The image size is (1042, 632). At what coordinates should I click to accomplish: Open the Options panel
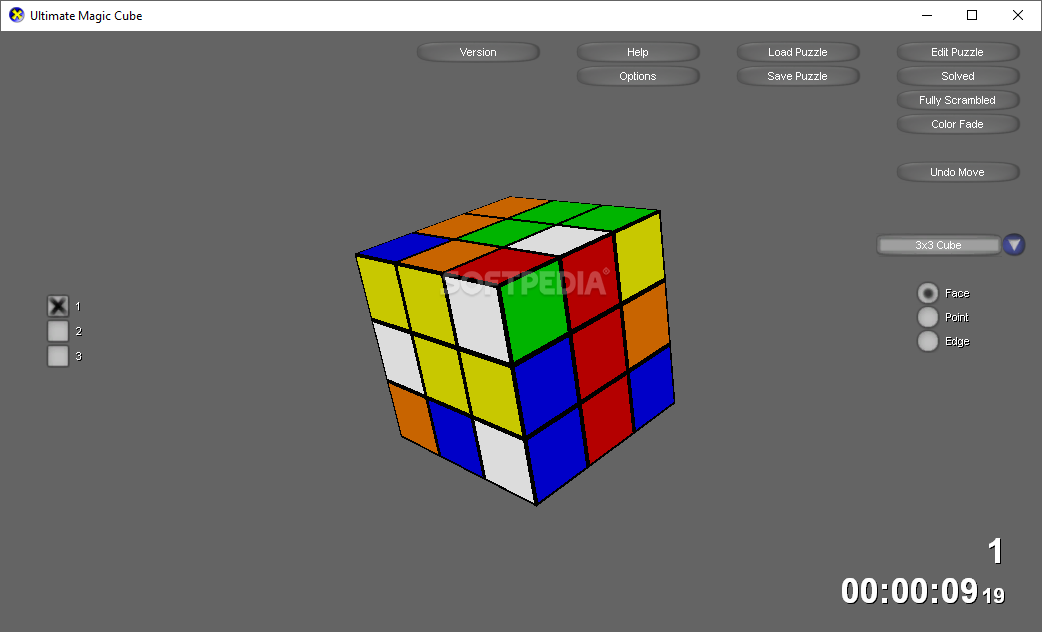pos(637,76)
